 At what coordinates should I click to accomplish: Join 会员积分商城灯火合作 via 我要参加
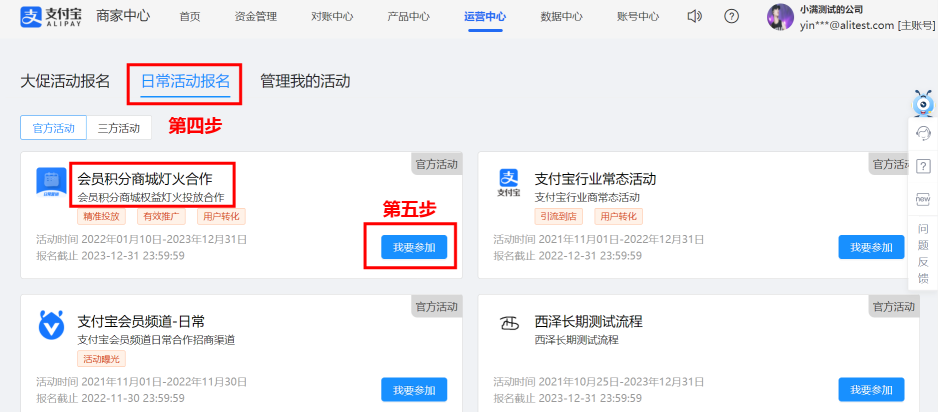coord(414,247)
